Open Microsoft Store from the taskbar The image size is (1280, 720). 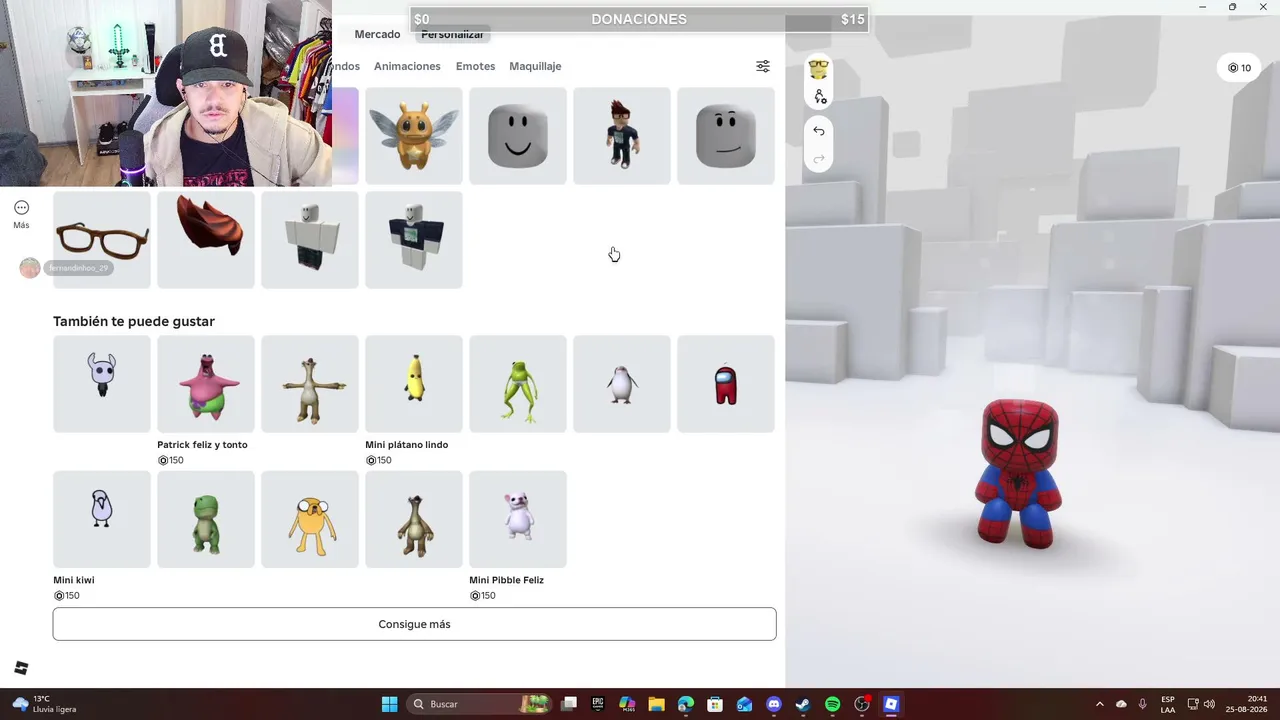[x=715, y=704]
